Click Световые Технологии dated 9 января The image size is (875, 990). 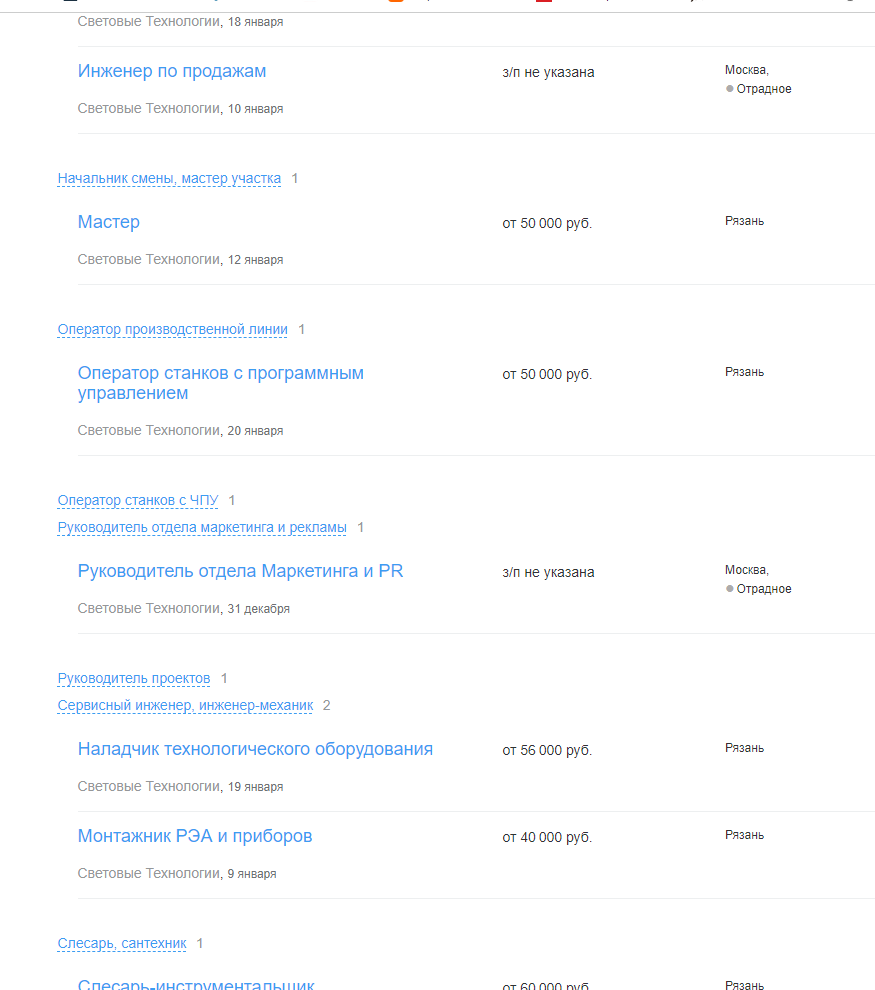click(x=149, y=873)
